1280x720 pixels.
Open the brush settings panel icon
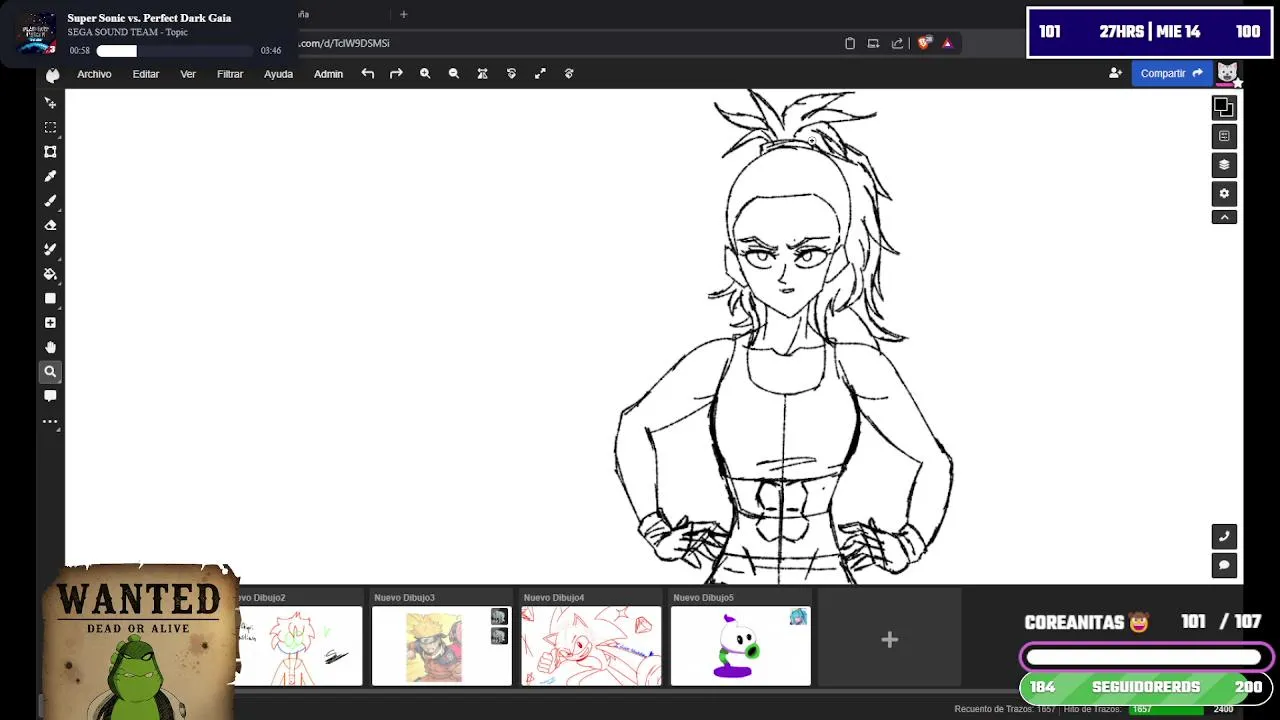pos(1224,136)
